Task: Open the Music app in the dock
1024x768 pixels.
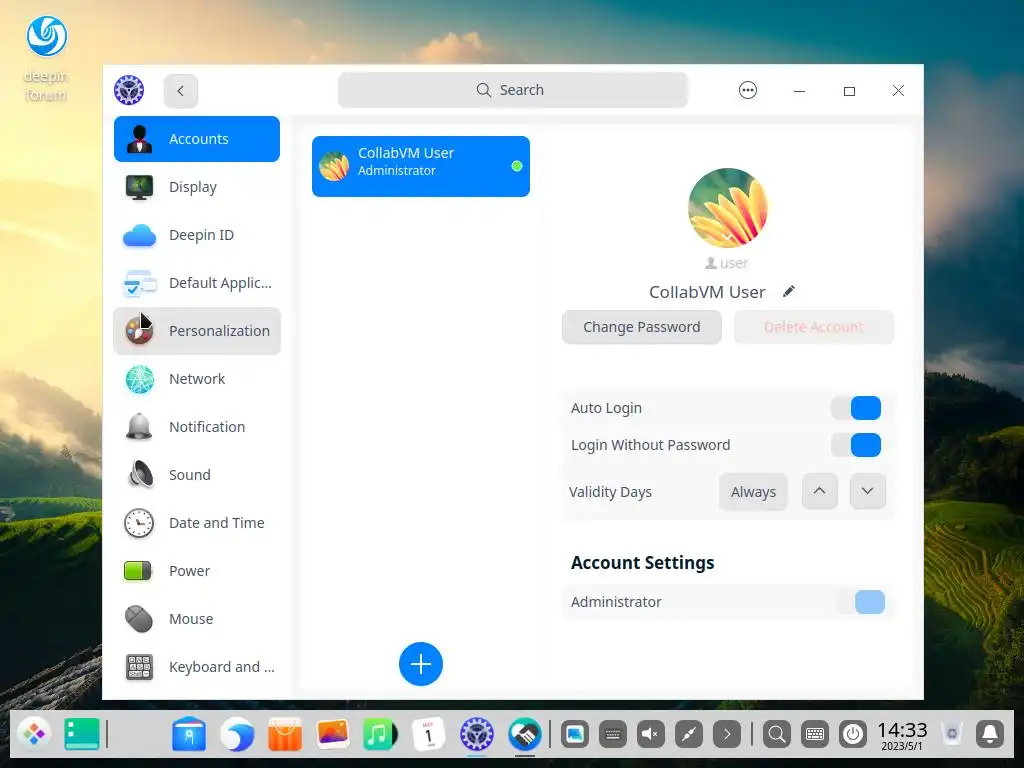Action: point(380,734)
